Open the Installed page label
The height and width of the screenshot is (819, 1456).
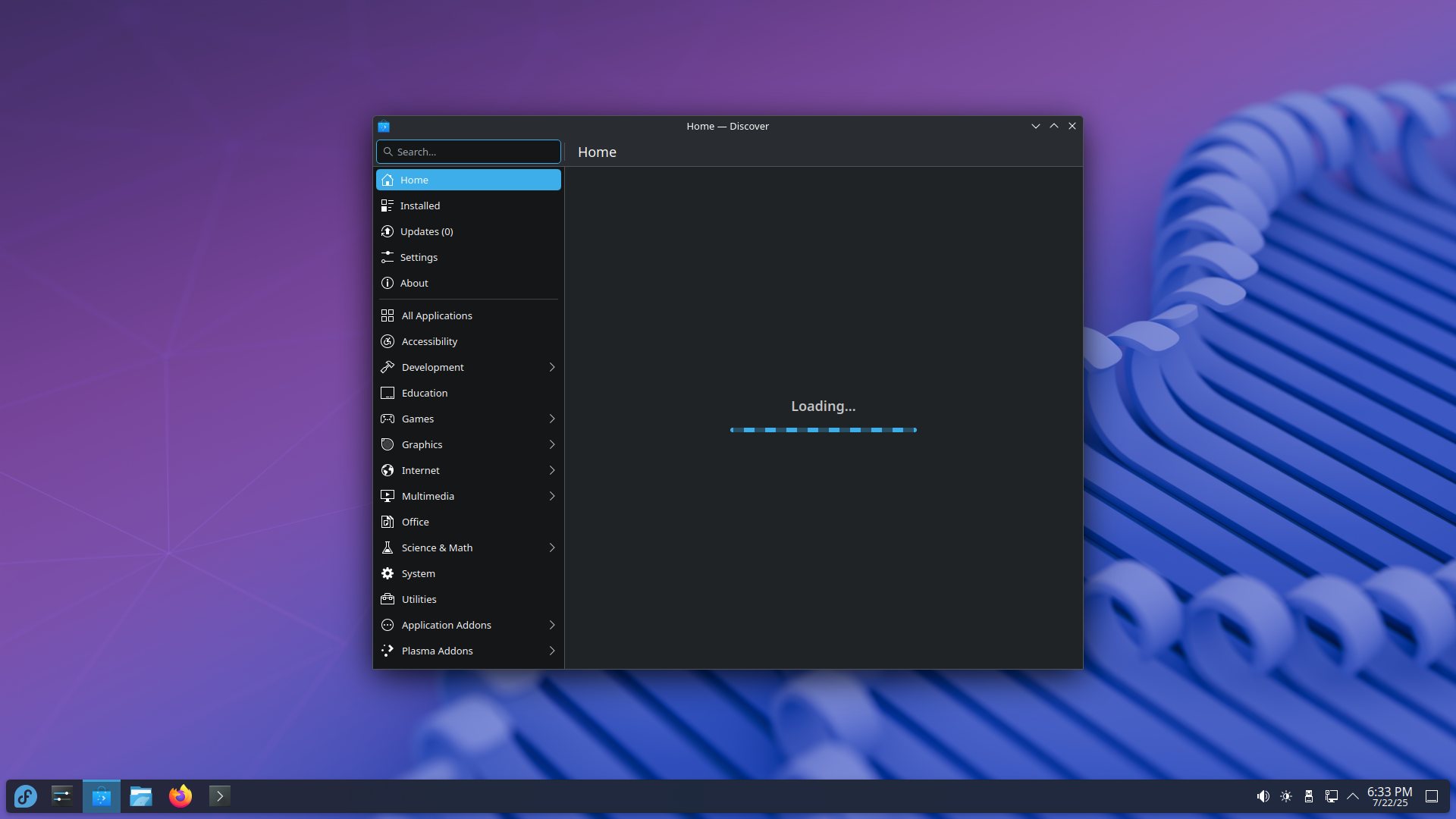coord(420,206)
